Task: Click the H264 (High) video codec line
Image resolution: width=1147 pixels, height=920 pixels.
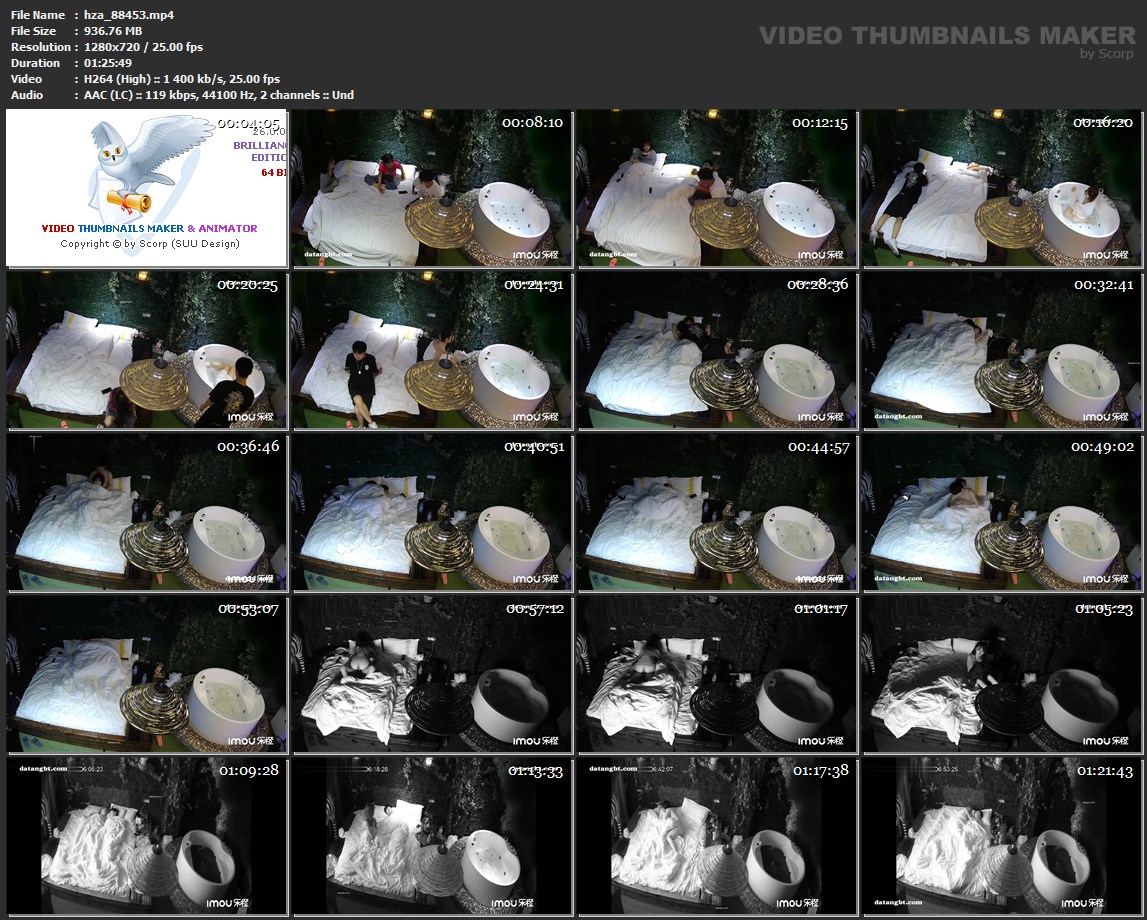Action: (x=181, y=79)
